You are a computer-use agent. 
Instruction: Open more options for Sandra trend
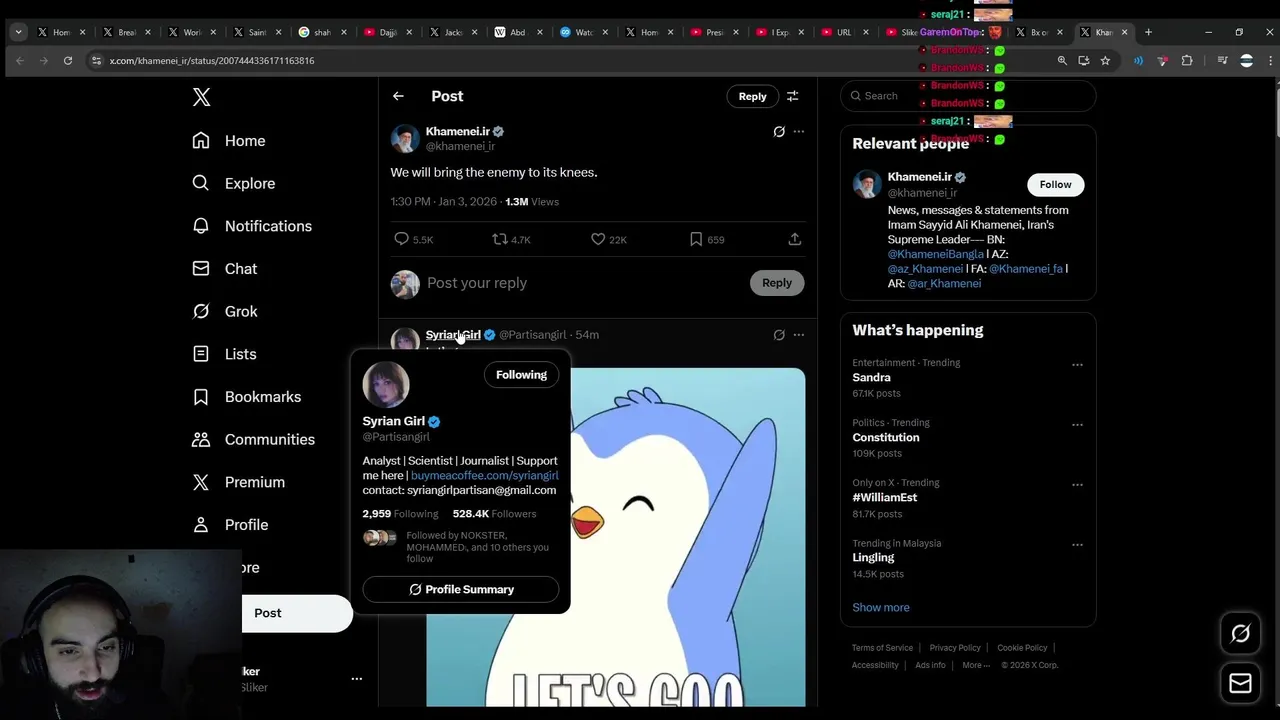pos(1077,364)
